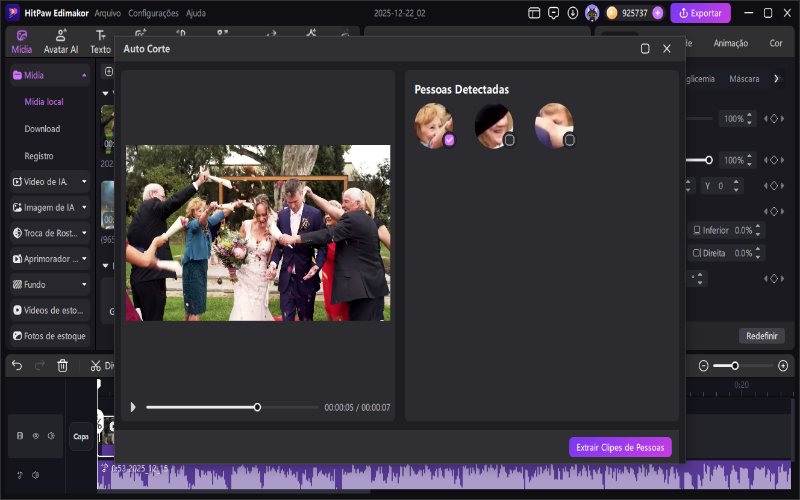
Task: Switch to the Animação tab
Action: point(731,43)
